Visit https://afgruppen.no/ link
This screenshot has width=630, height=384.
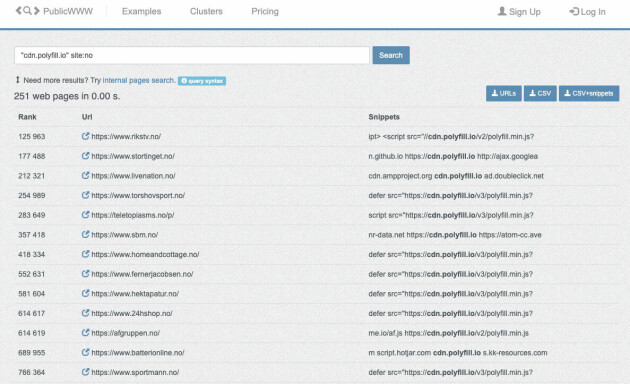click(x=125, y=333)
